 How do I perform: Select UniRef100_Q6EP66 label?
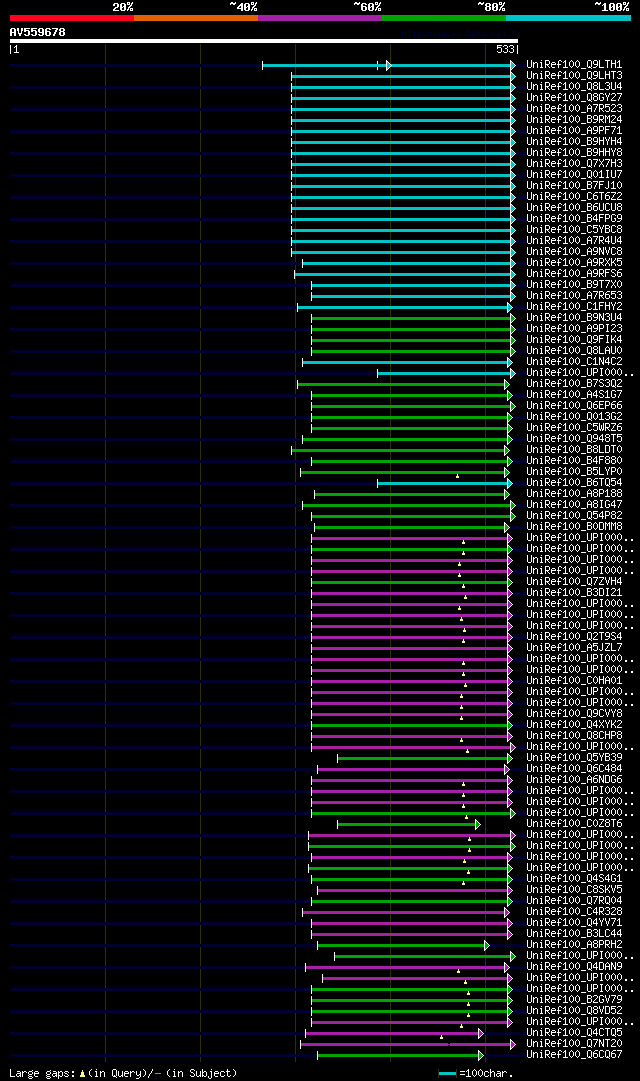(x=574, y=406)
